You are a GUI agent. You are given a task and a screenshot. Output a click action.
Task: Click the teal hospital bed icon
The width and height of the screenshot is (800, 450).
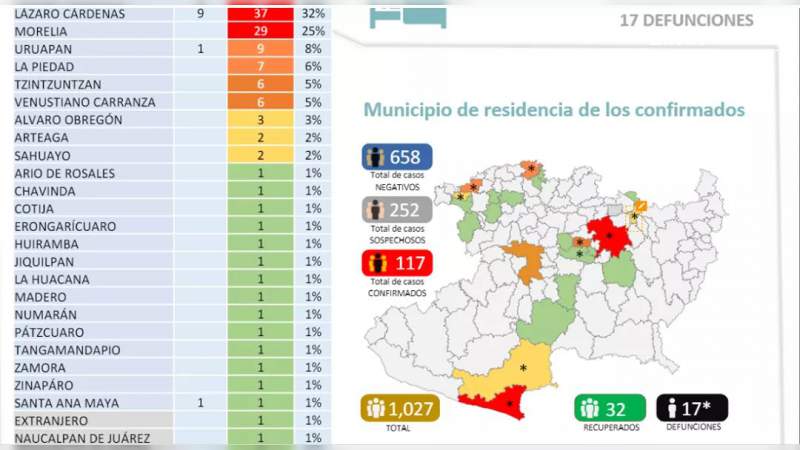click(408, 16)
